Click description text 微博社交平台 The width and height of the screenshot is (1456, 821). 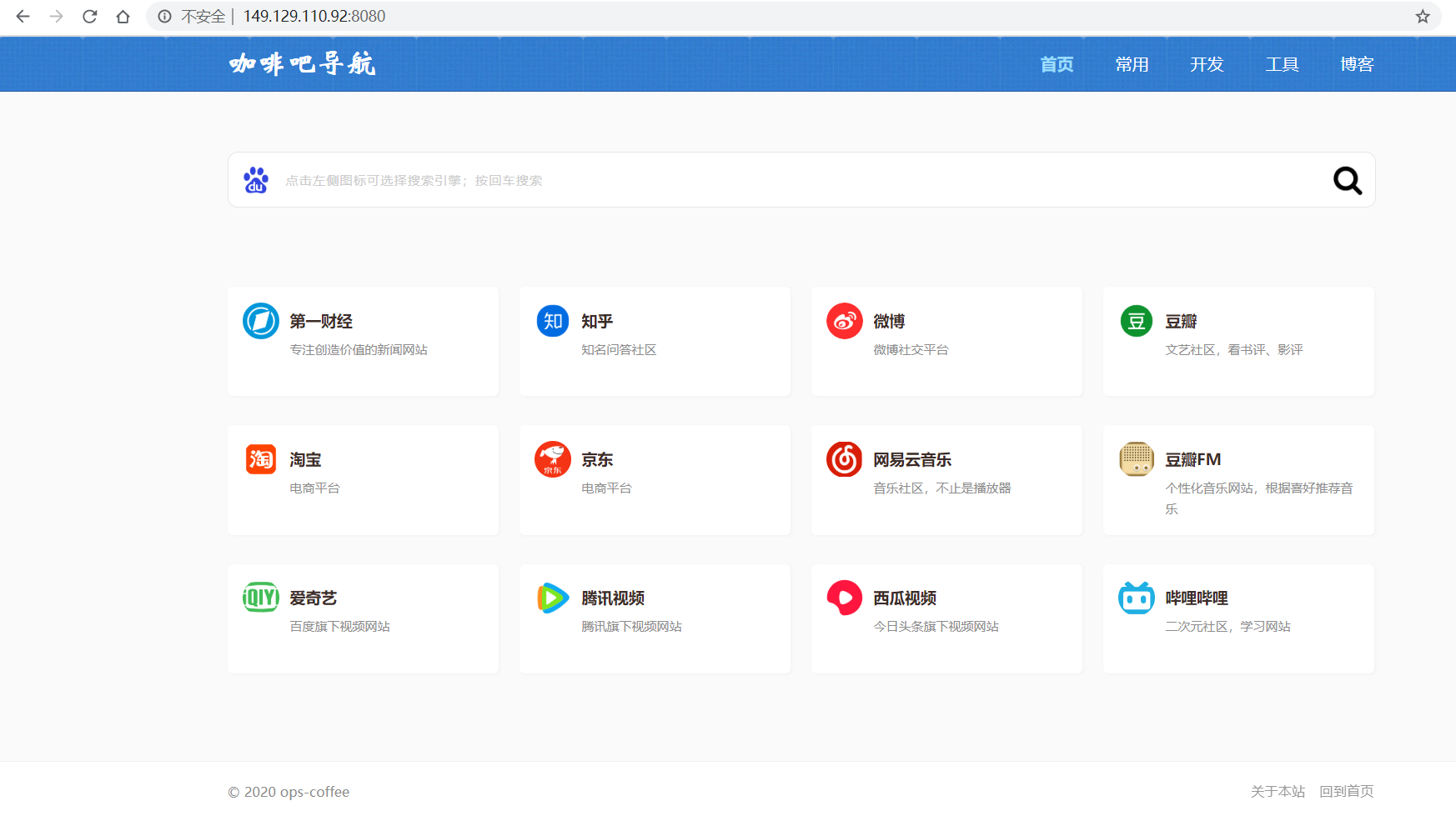(911, 350)
